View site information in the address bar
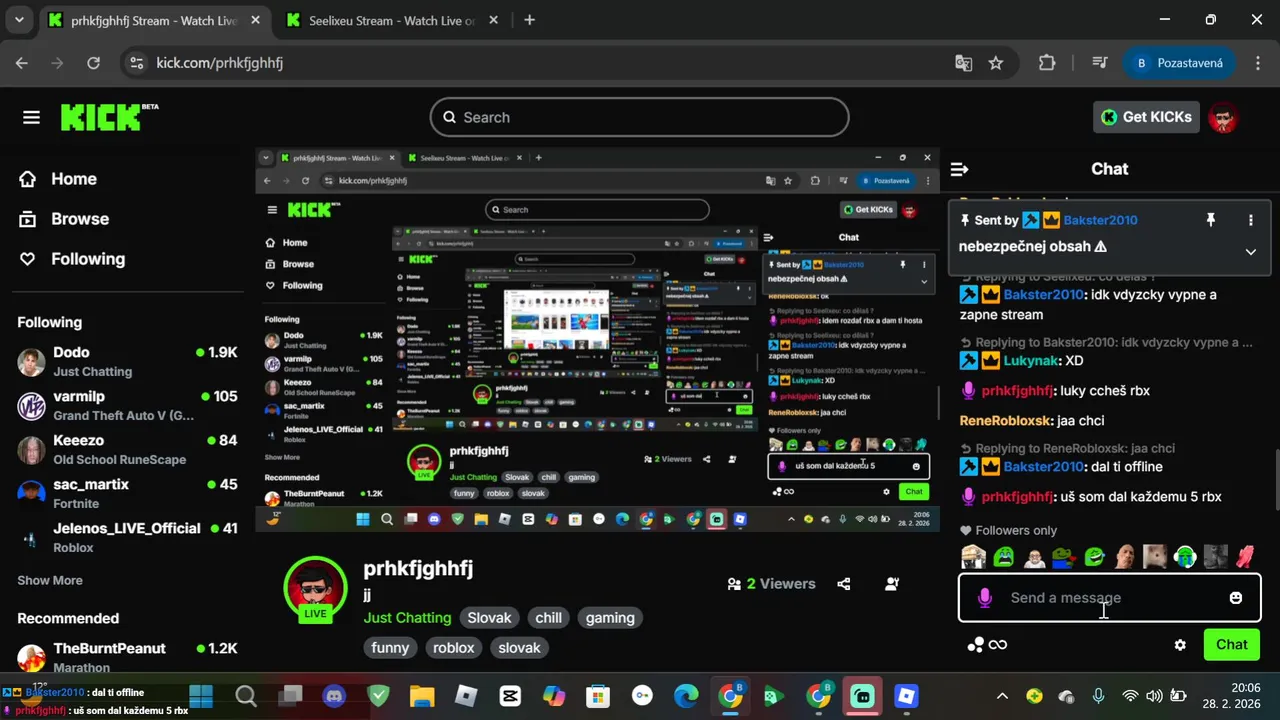 pos(138,63)
